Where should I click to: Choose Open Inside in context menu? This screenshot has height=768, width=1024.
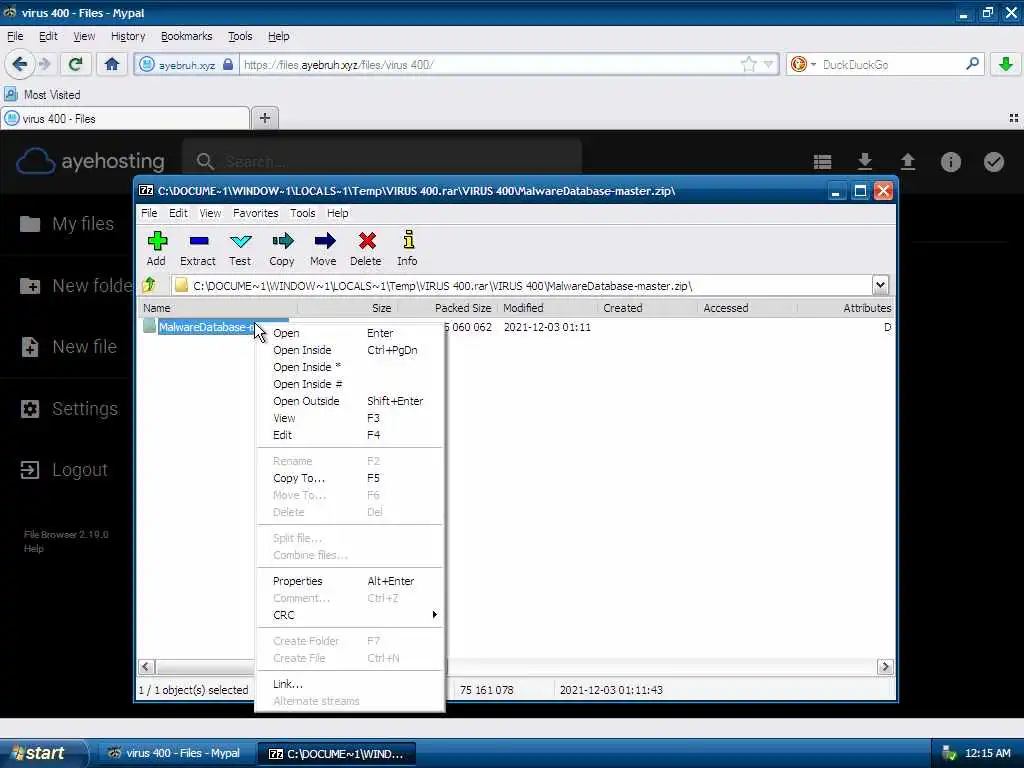point(349,350)
